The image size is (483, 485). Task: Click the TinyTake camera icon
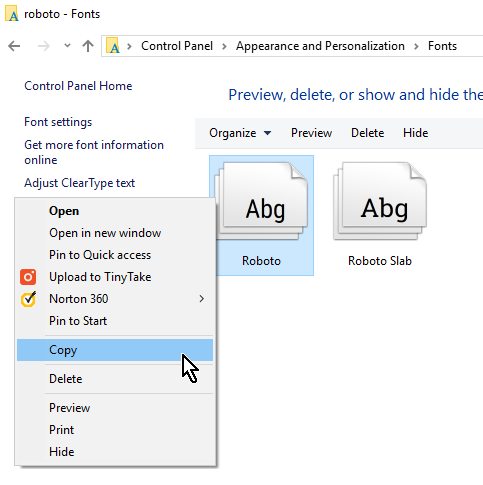(x=28, y=277)
